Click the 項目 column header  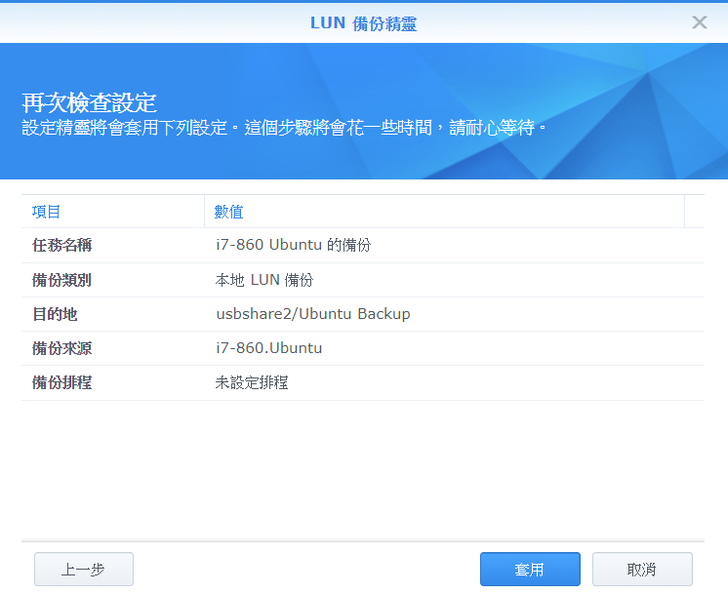[47, 212]
